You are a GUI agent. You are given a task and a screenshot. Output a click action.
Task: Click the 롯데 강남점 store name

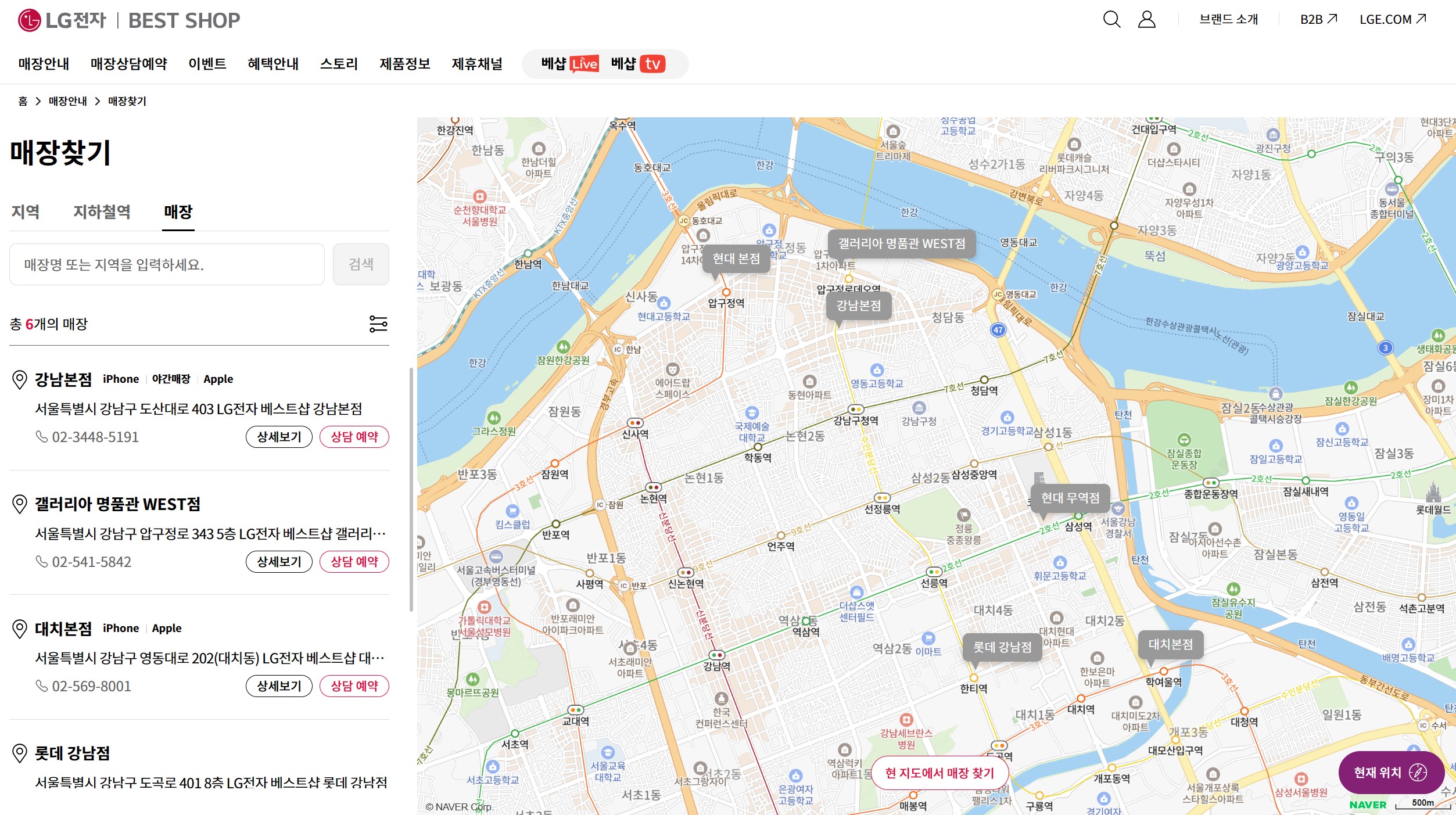[x=72, y=753]
